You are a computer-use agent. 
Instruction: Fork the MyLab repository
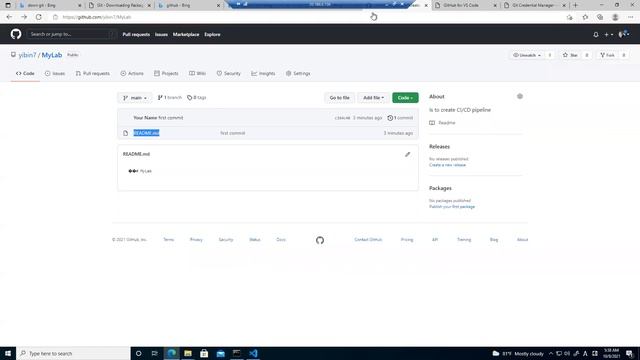click(607, 55)
